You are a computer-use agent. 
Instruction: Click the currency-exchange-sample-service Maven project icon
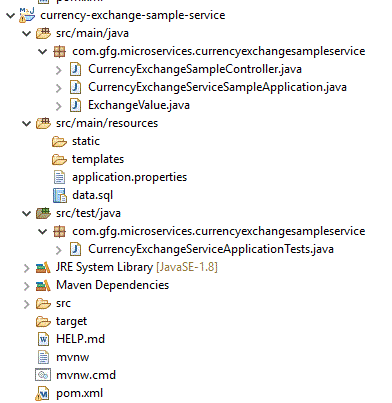point(27,15)
